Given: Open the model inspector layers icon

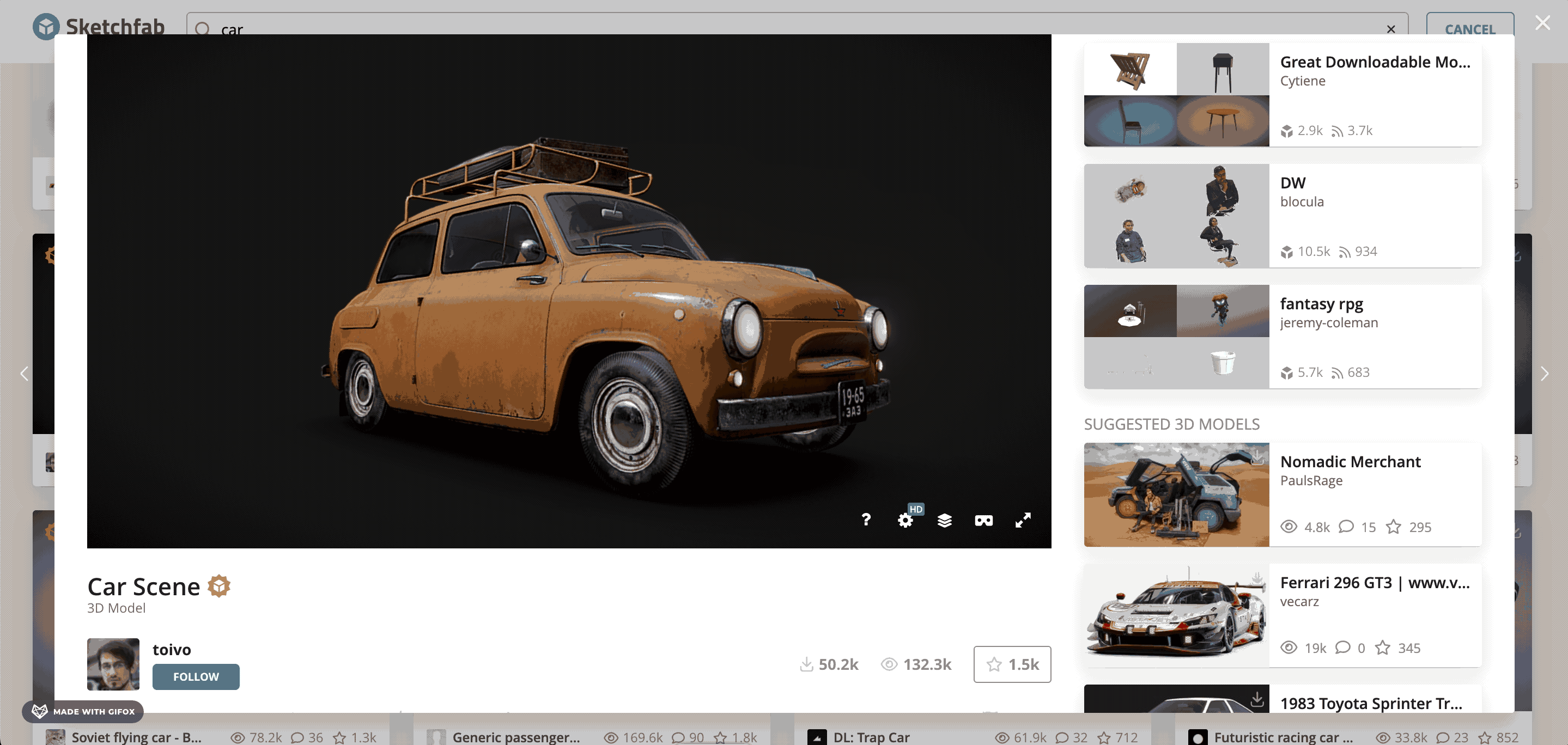Looking at the screenshot, I should 945,521.
